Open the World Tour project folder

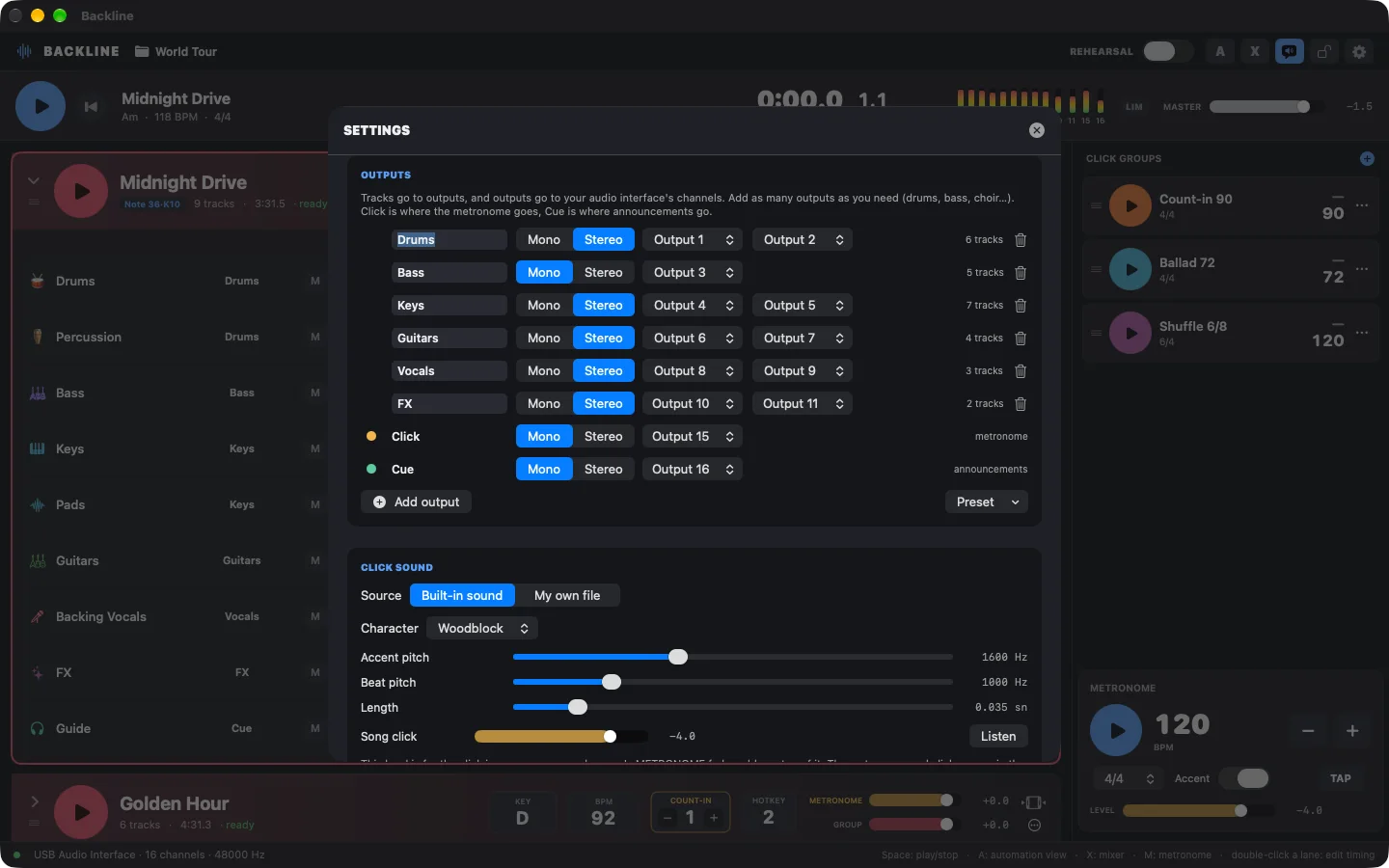[176, 52]
